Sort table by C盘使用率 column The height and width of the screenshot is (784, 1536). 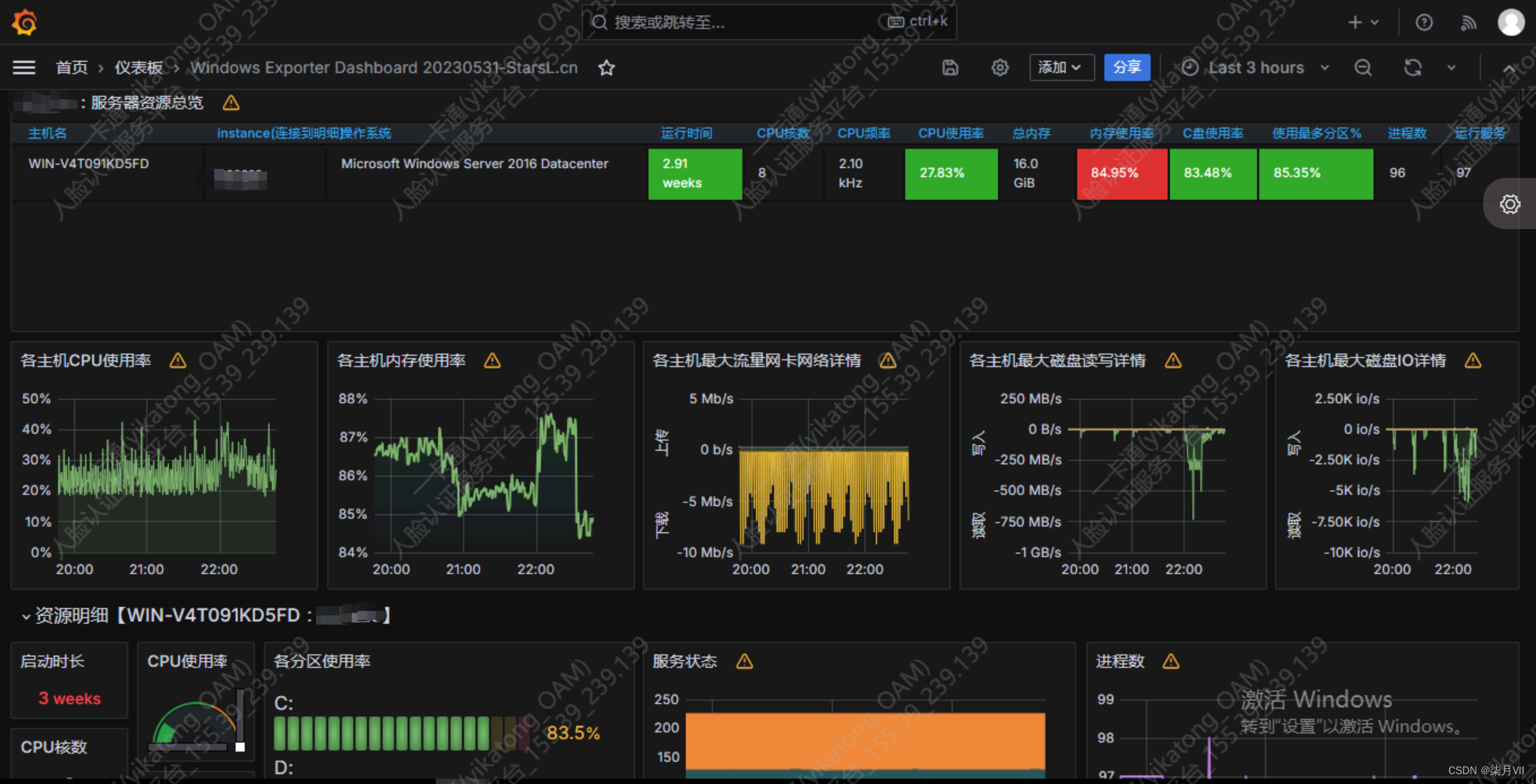(x=1213, y=133)
